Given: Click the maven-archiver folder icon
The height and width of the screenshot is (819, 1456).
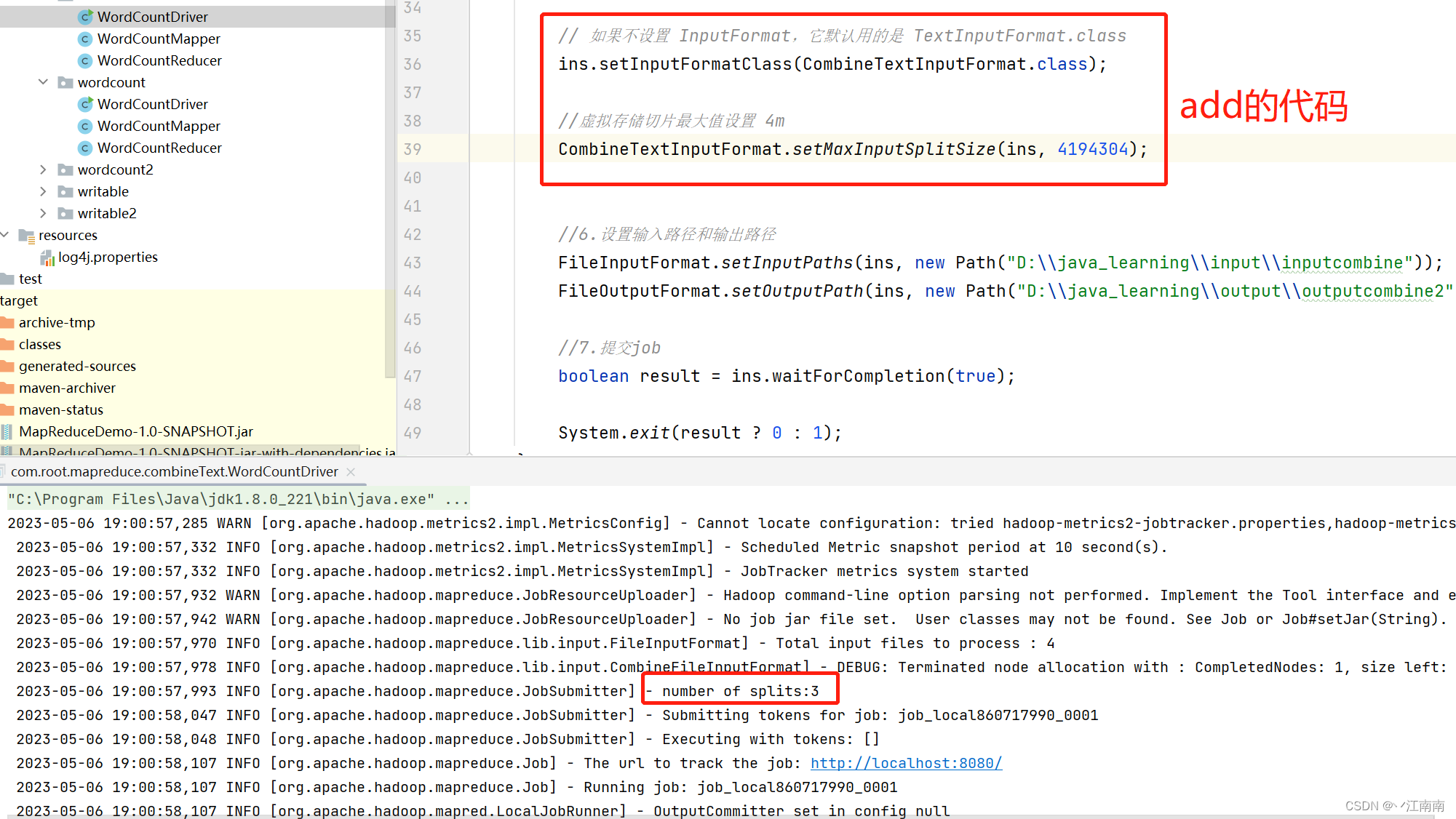Looking at the screenshot, I should (7, 388).
